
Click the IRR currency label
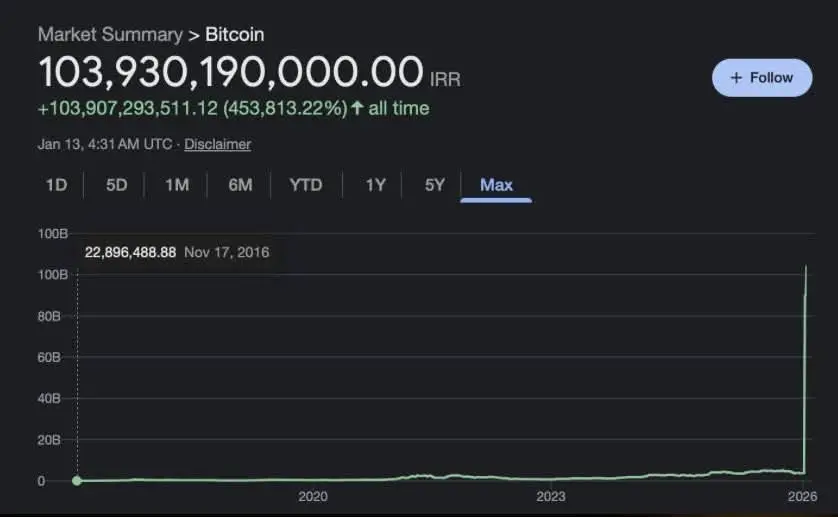click(x=445, y=79)
